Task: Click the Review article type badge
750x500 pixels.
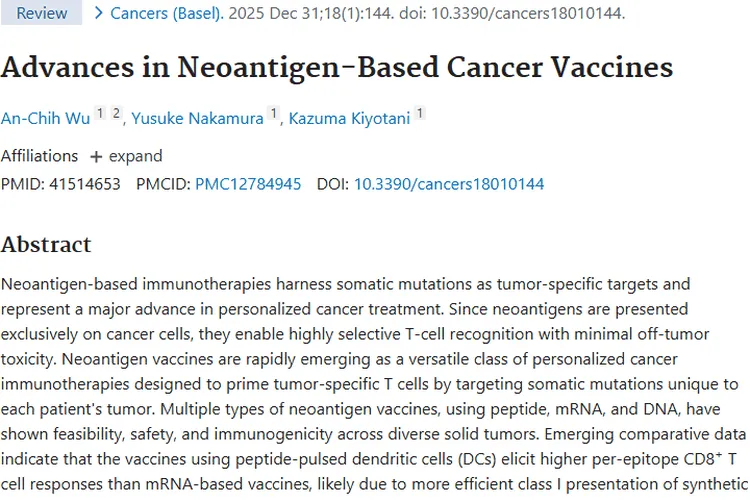Action: pos(42,13)
